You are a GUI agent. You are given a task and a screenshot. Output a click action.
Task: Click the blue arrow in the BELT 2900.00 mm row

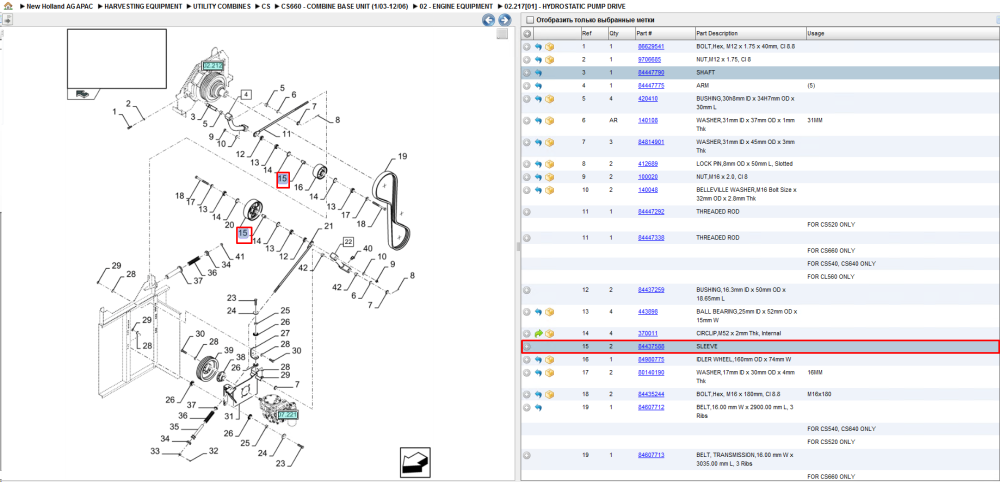[538, 407]
